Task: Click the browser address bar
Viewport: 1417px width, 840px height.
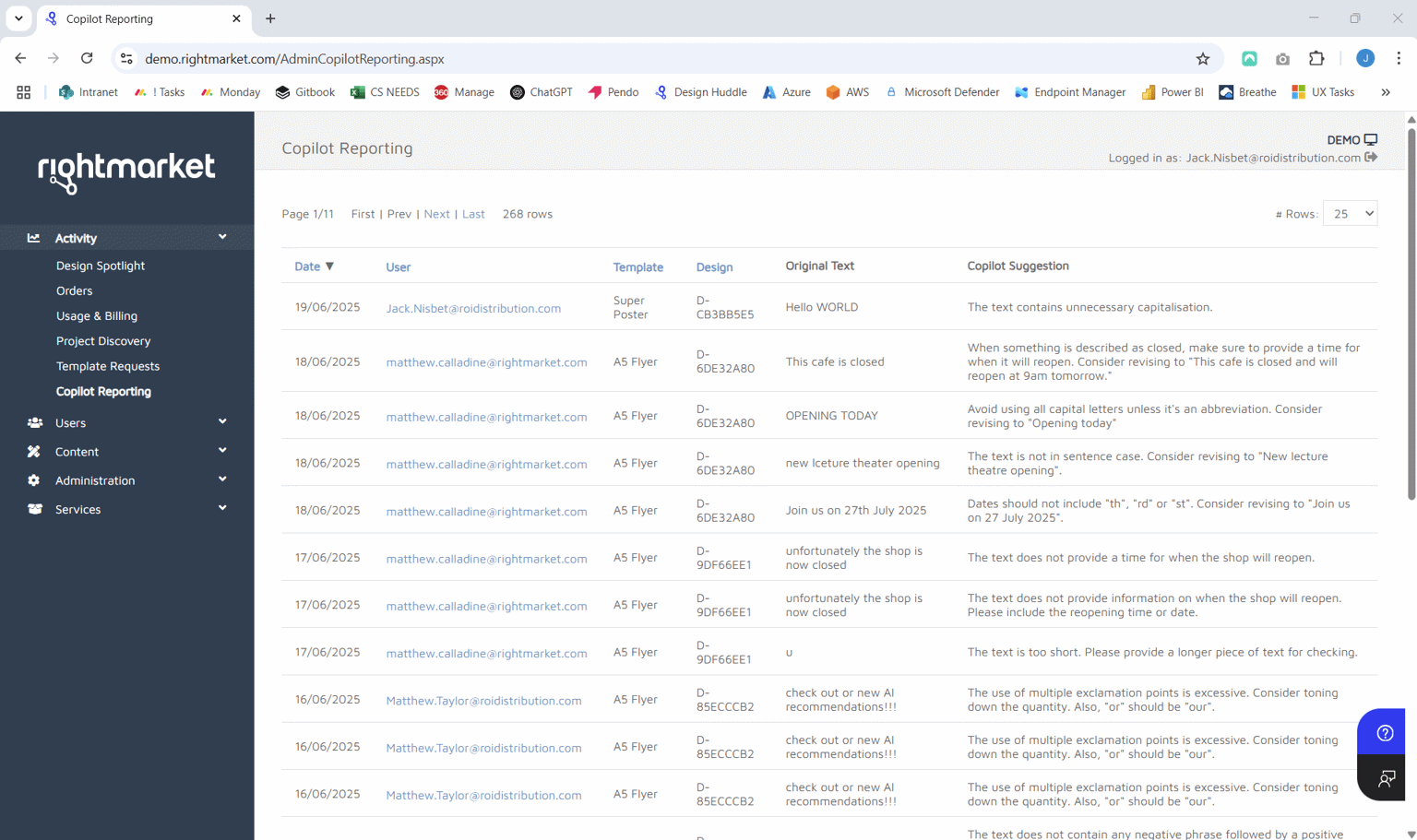Action: (646, 59)
